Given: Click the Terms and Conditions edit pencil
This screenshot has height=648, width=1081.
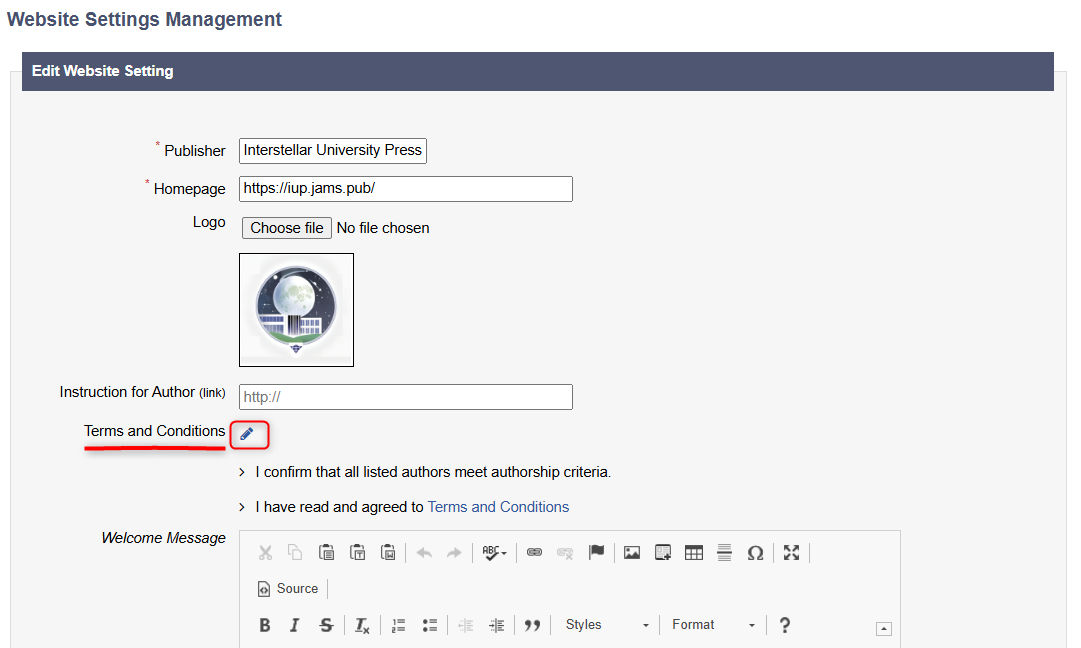Looking at the screenshot, I should coord(247,434).
